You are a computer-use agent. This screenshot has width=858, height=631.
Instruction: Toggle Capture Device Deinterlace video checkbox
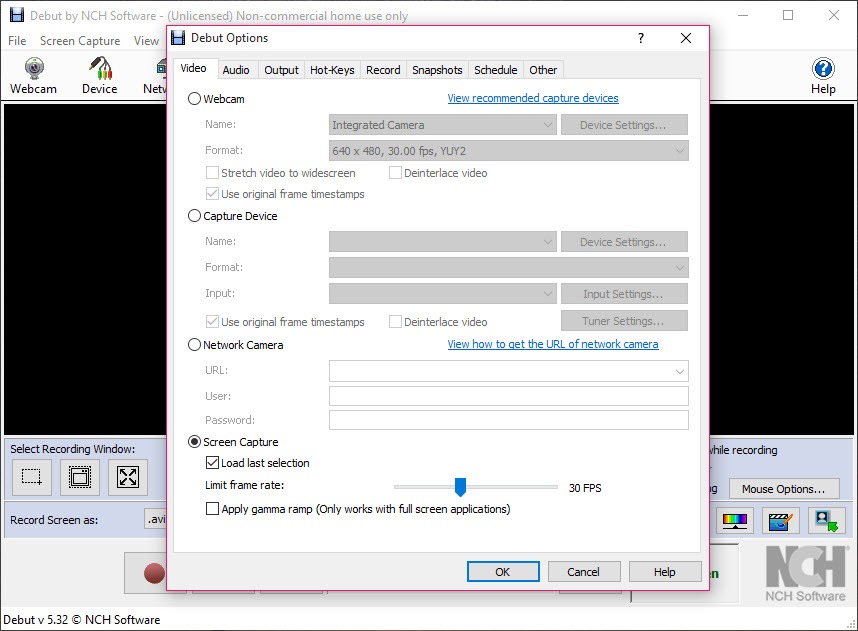395,322
